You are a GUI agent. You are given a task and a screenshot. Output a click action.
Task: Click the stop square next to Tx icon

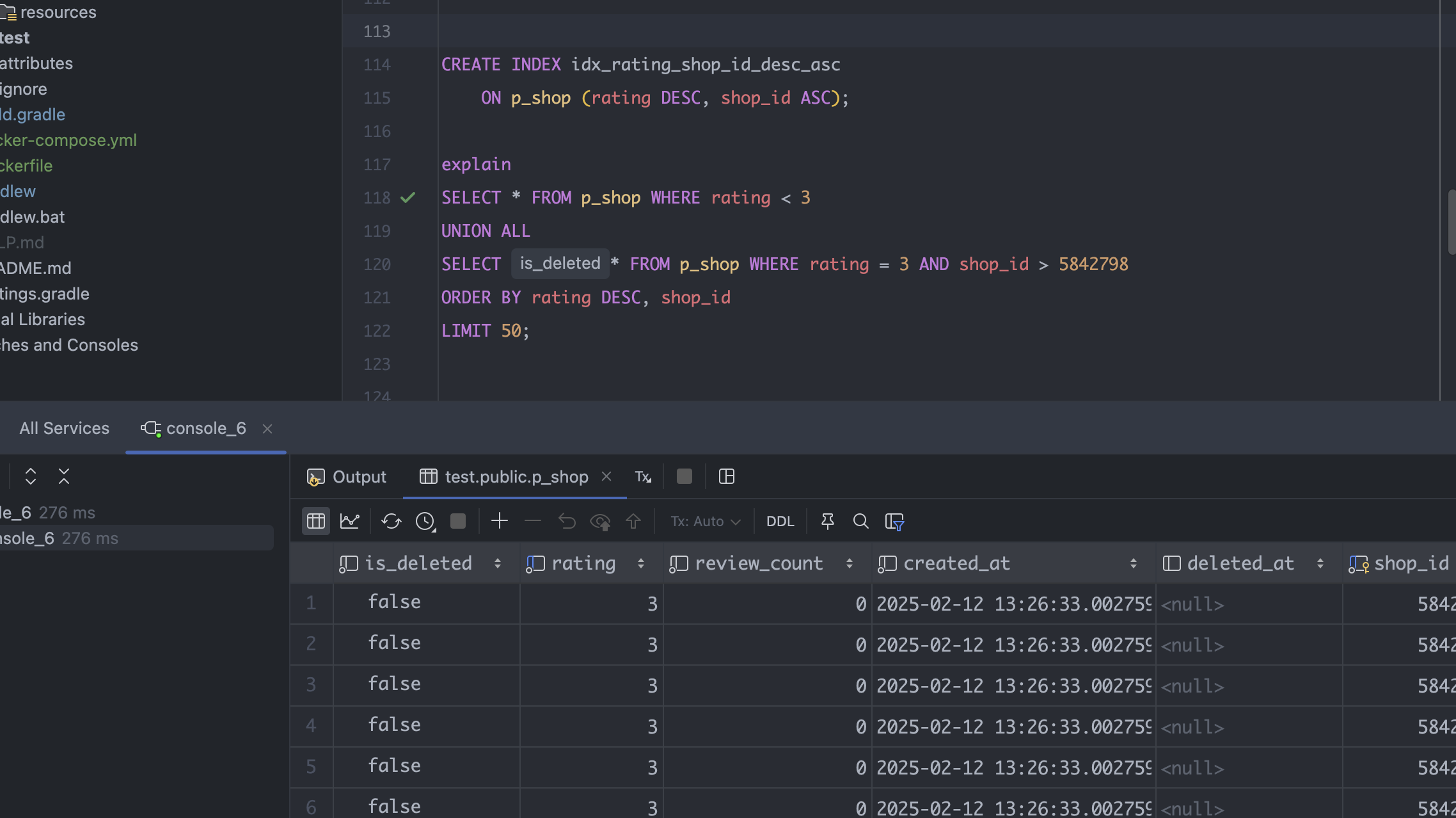pyautogui.click(x=684, y=476)
